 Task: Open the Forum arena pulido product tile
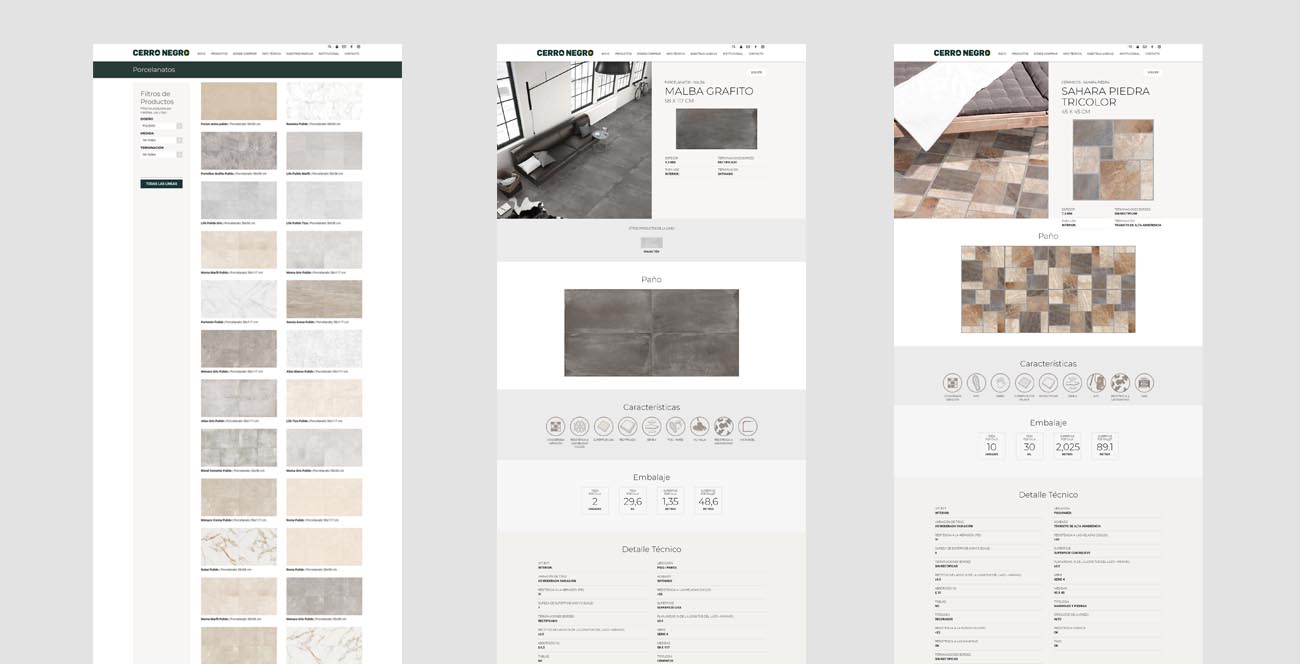pyautogui.click(x=239, y=101)
